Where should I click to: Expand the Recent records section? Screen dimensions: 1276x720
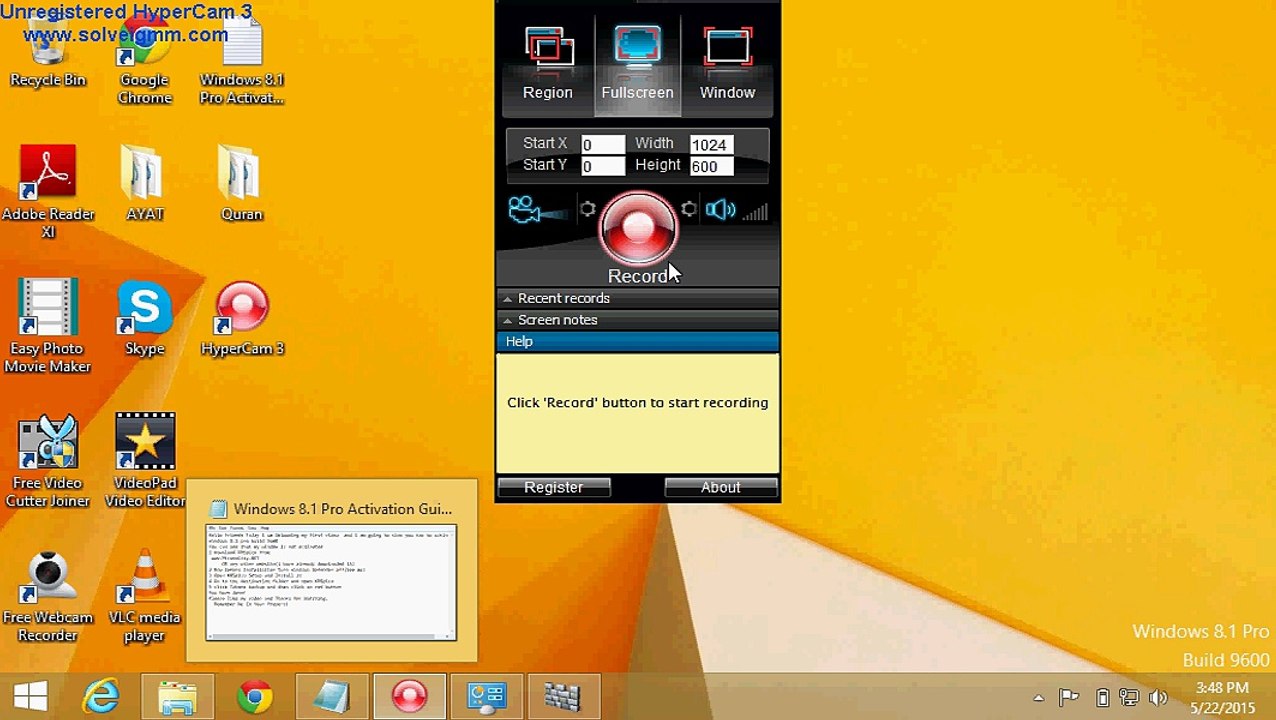(x=637, y=298)
